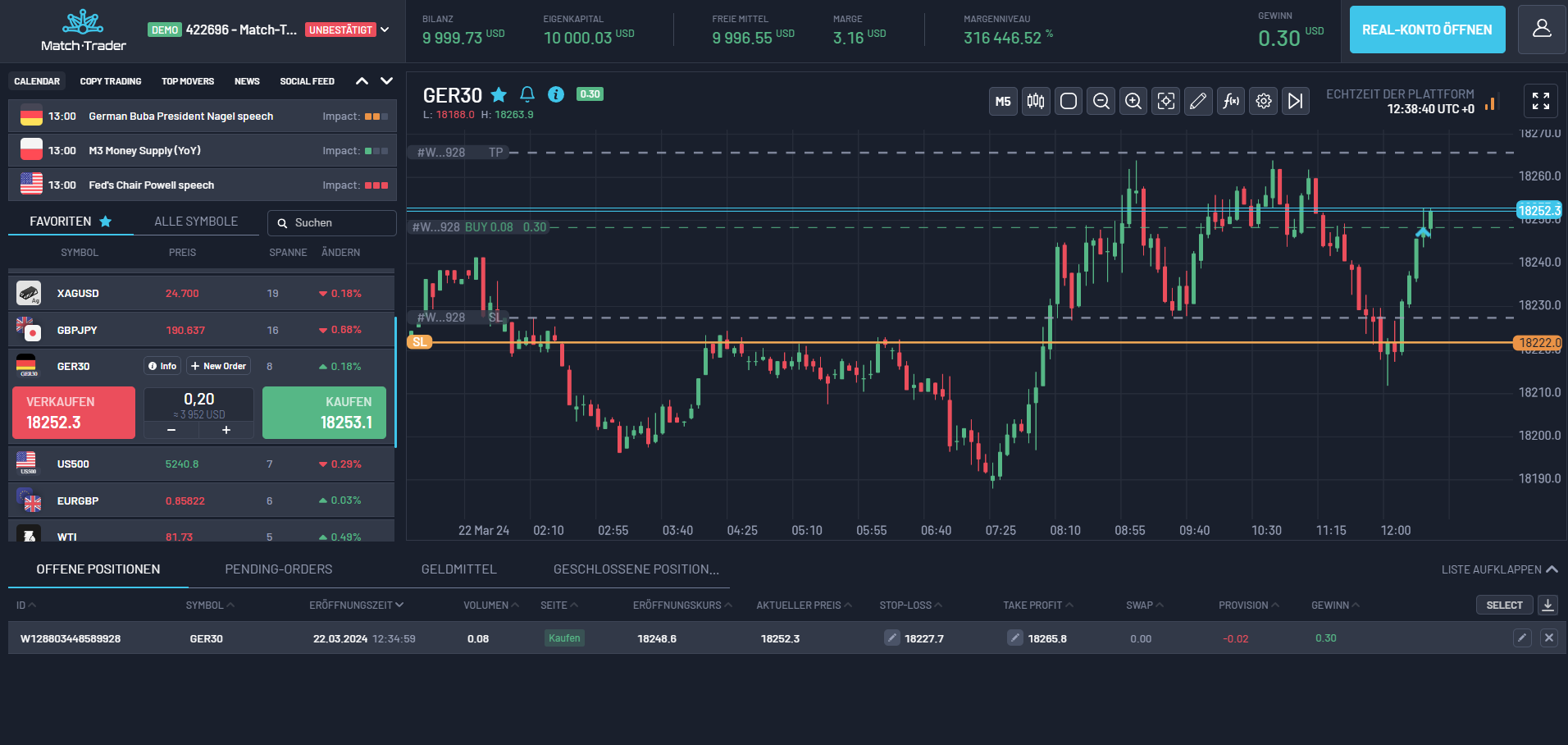
Task: Select the US500 row
Action: pyautogui.click(x=202, y=464)
